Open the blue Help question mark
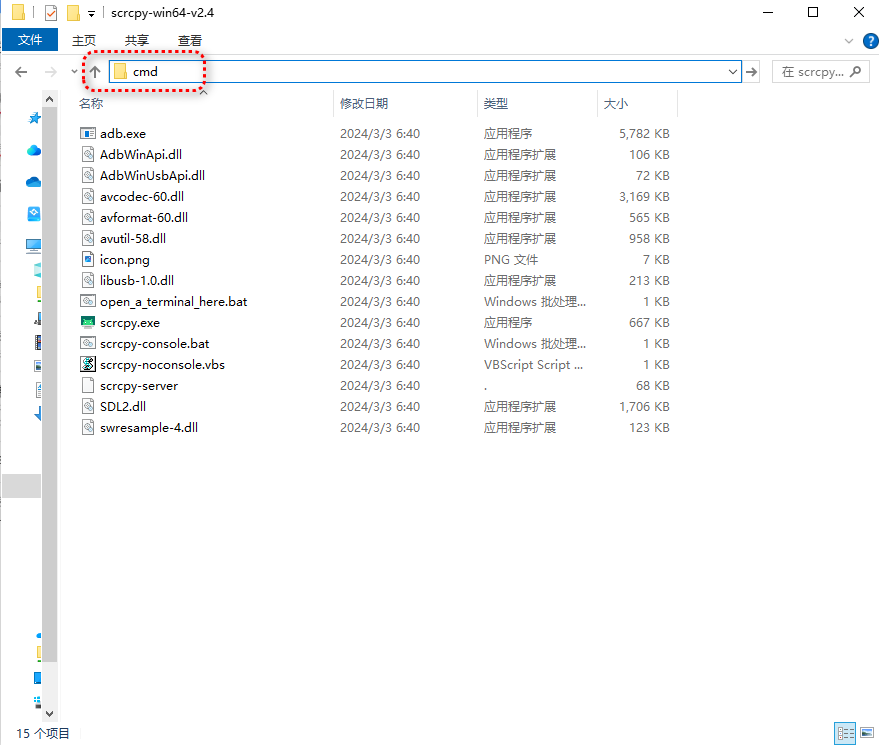The height and width of the screenshot is (745, 879). point(871,41)
